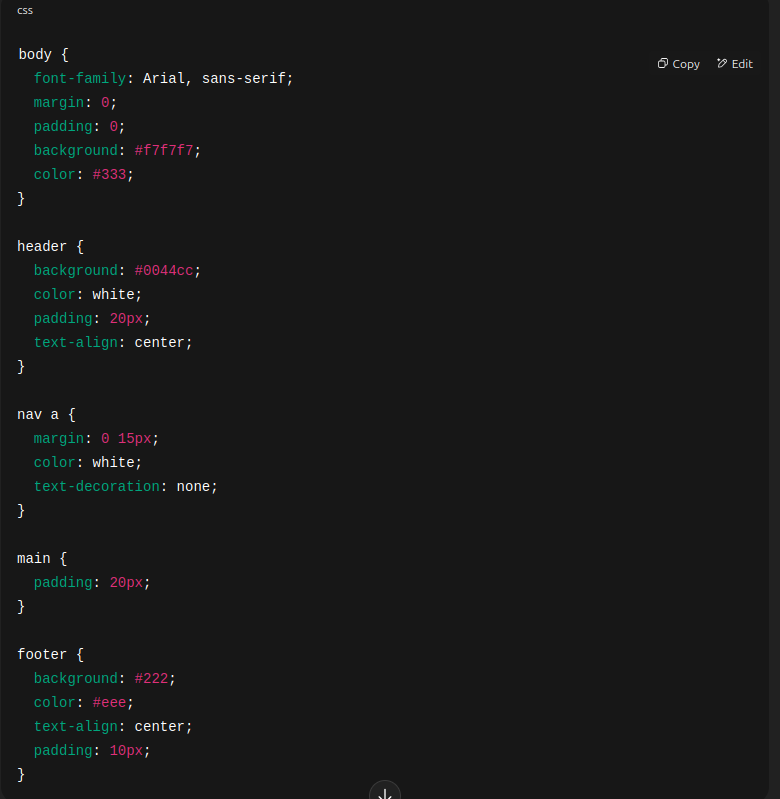
Task: Click the 'padding: 0;' line
Action: (x=79, y=126)
